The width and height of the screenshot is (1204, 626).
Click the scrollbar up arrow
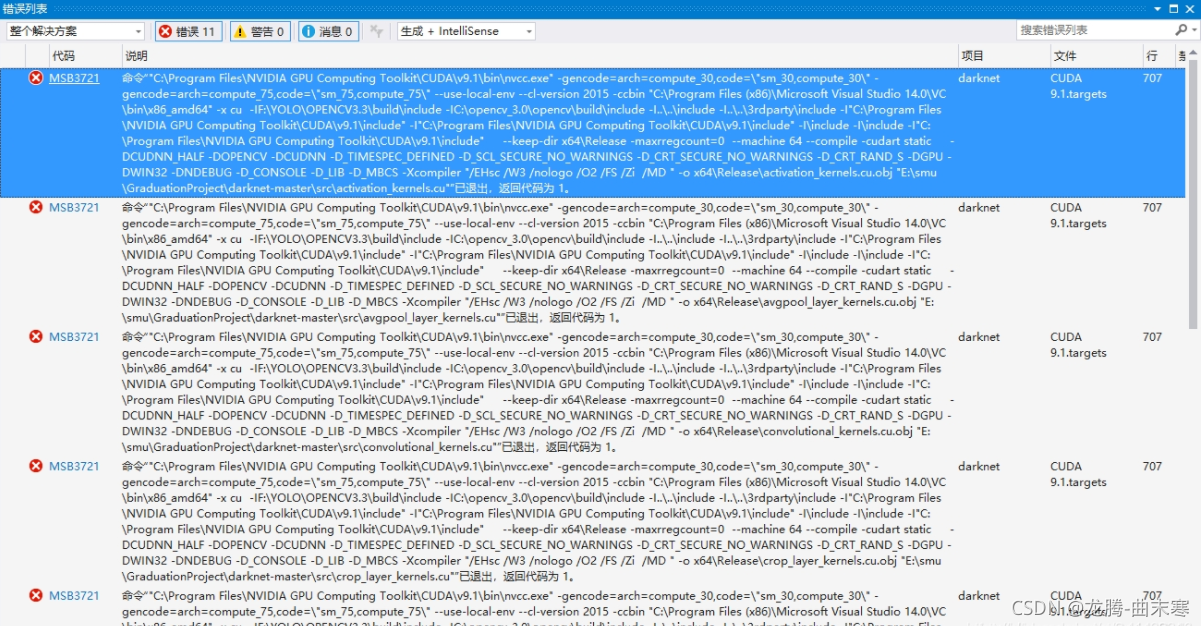(x=1193, y=53)
